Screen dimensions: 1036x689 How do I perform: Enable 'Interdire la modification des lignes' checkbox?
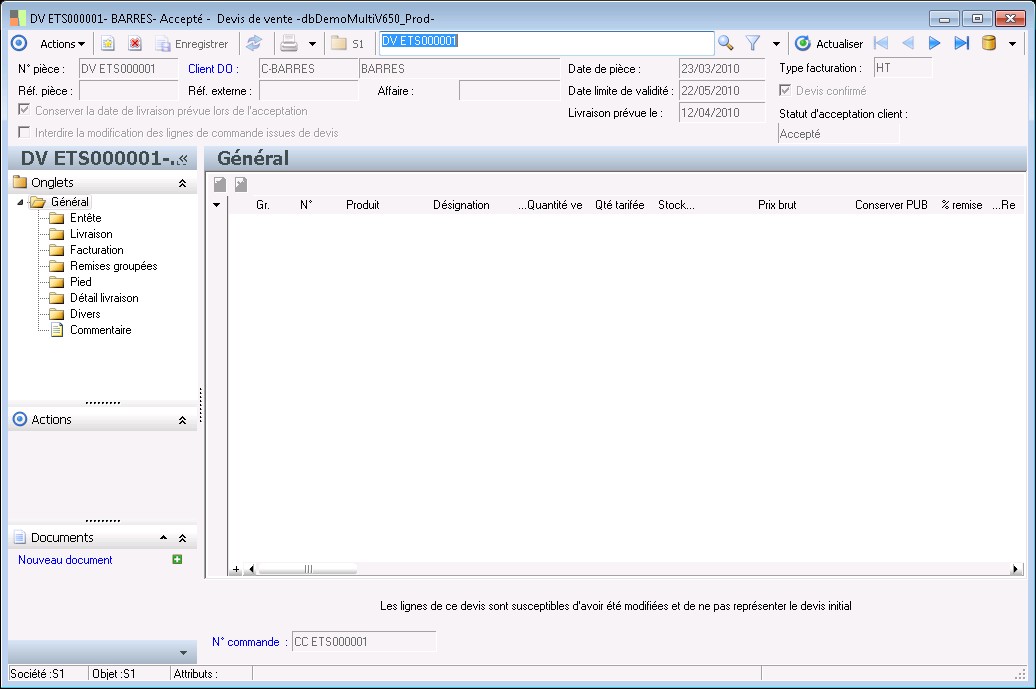click(x=25, y=132)
